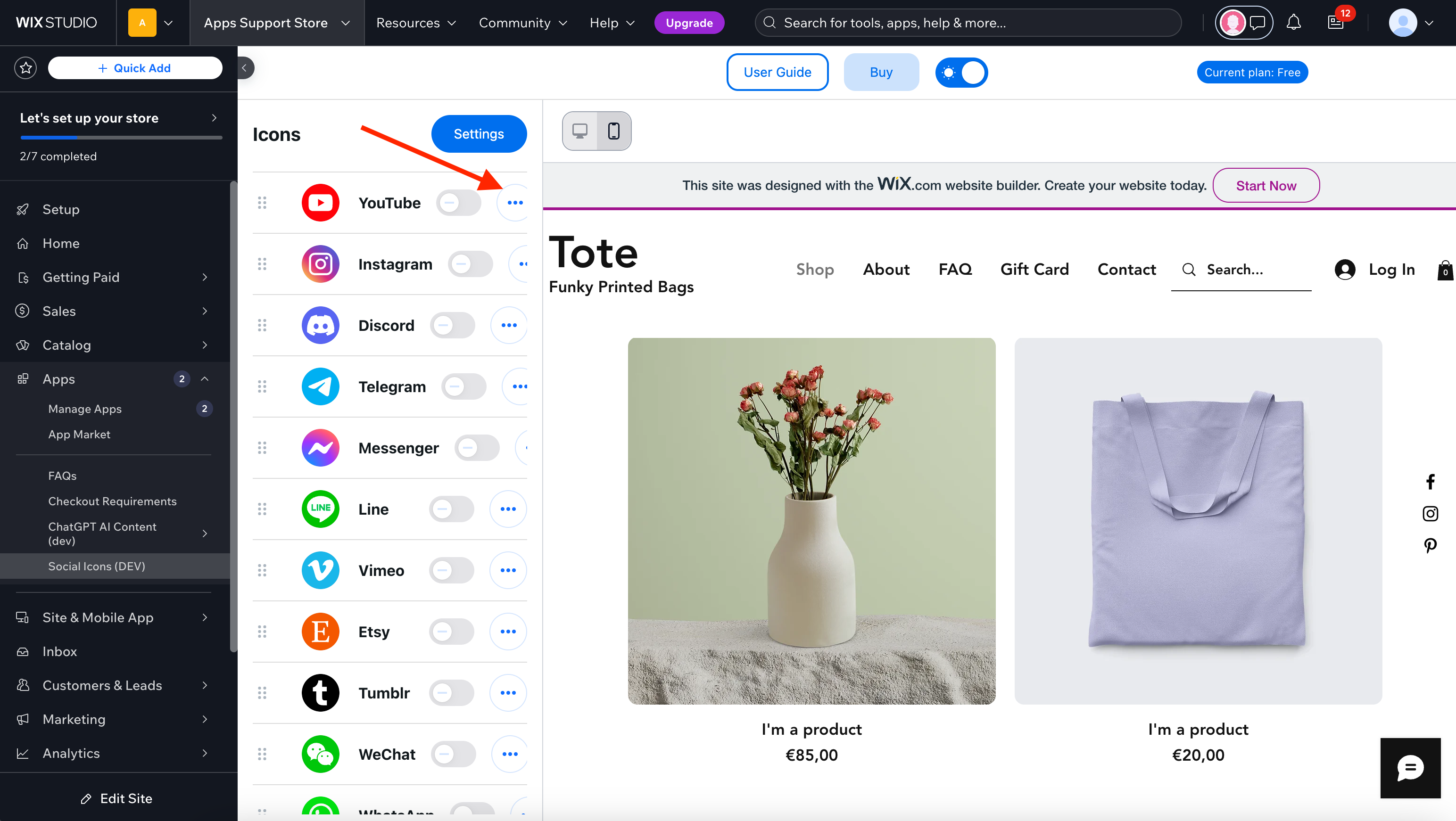Expand the Getting Paid section

click(115, 278)
